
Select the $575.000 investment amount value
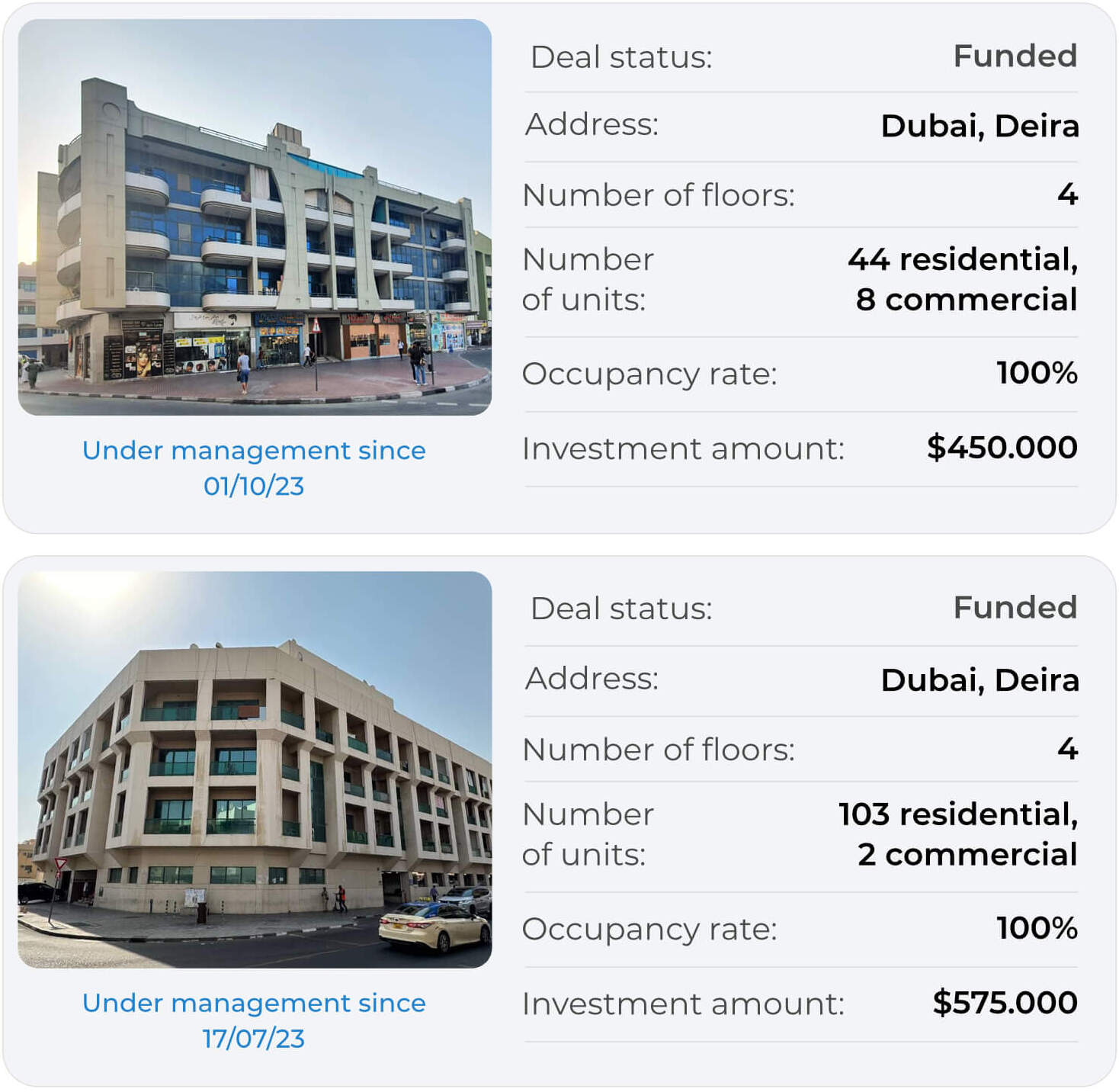point(1005,1003)
